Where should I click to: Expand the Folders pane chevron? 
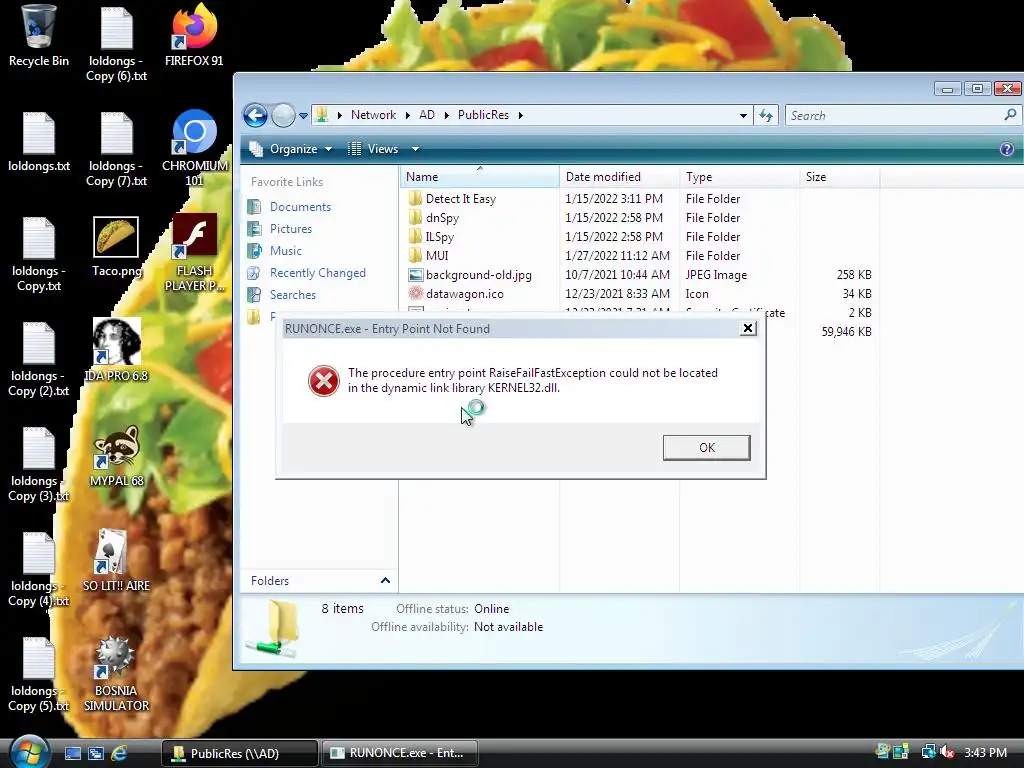[385, 581]
